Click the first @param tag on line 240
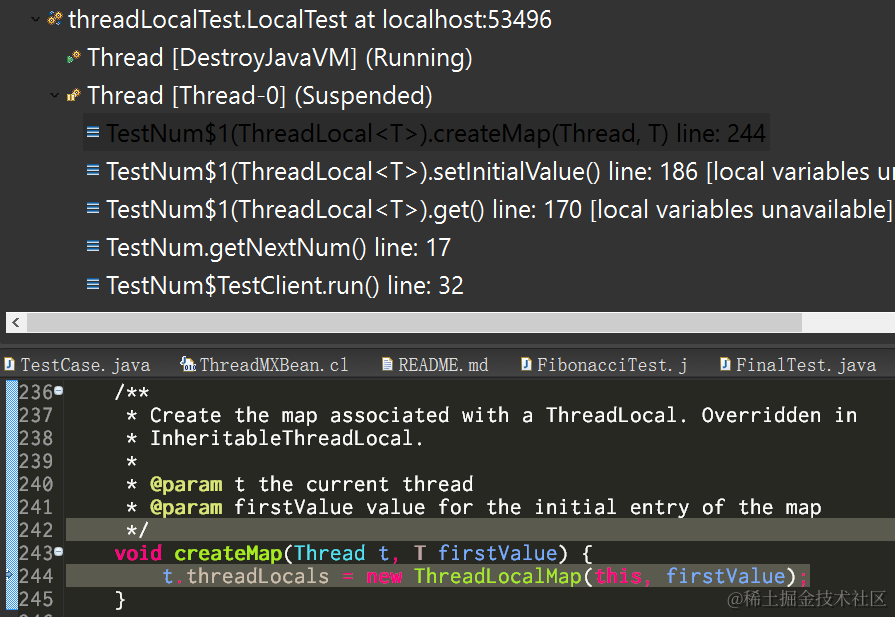Viewport: 895px width, 617px height. [x=186, y=485]
